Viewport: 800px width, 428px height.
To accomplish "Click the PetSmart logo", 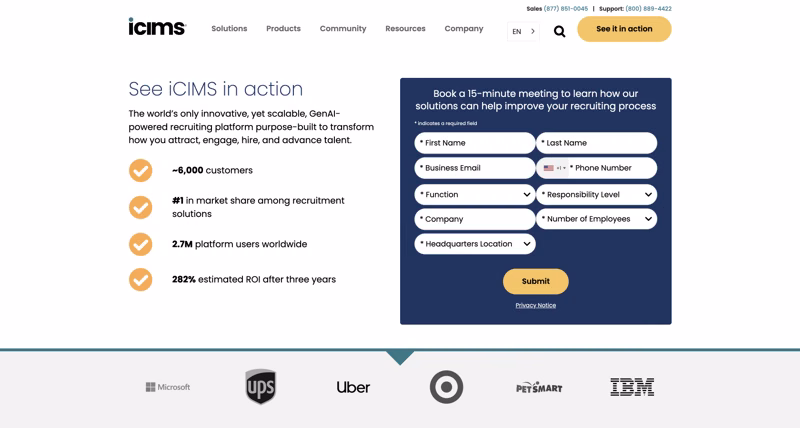I will tap(539, 388).
